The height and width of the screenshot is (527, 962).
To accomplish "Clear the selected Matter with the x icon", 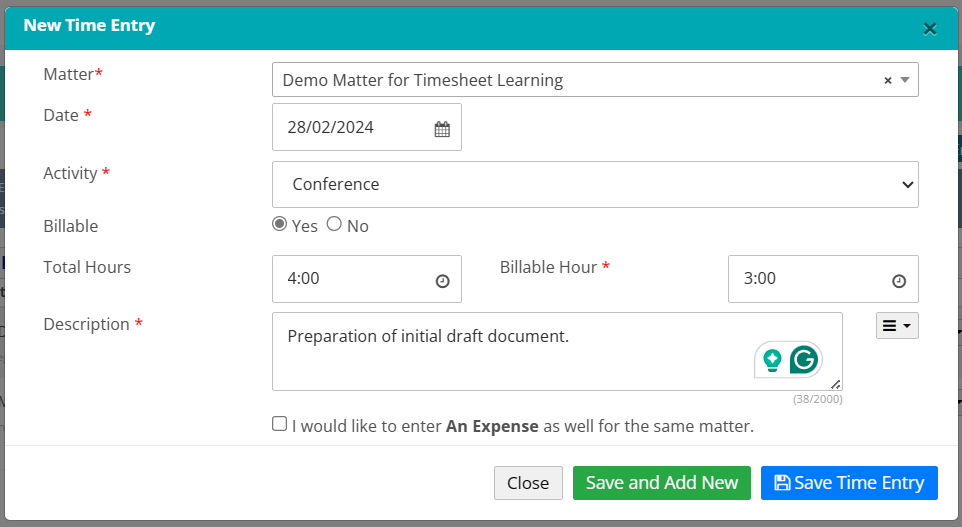I will (887, 81).
